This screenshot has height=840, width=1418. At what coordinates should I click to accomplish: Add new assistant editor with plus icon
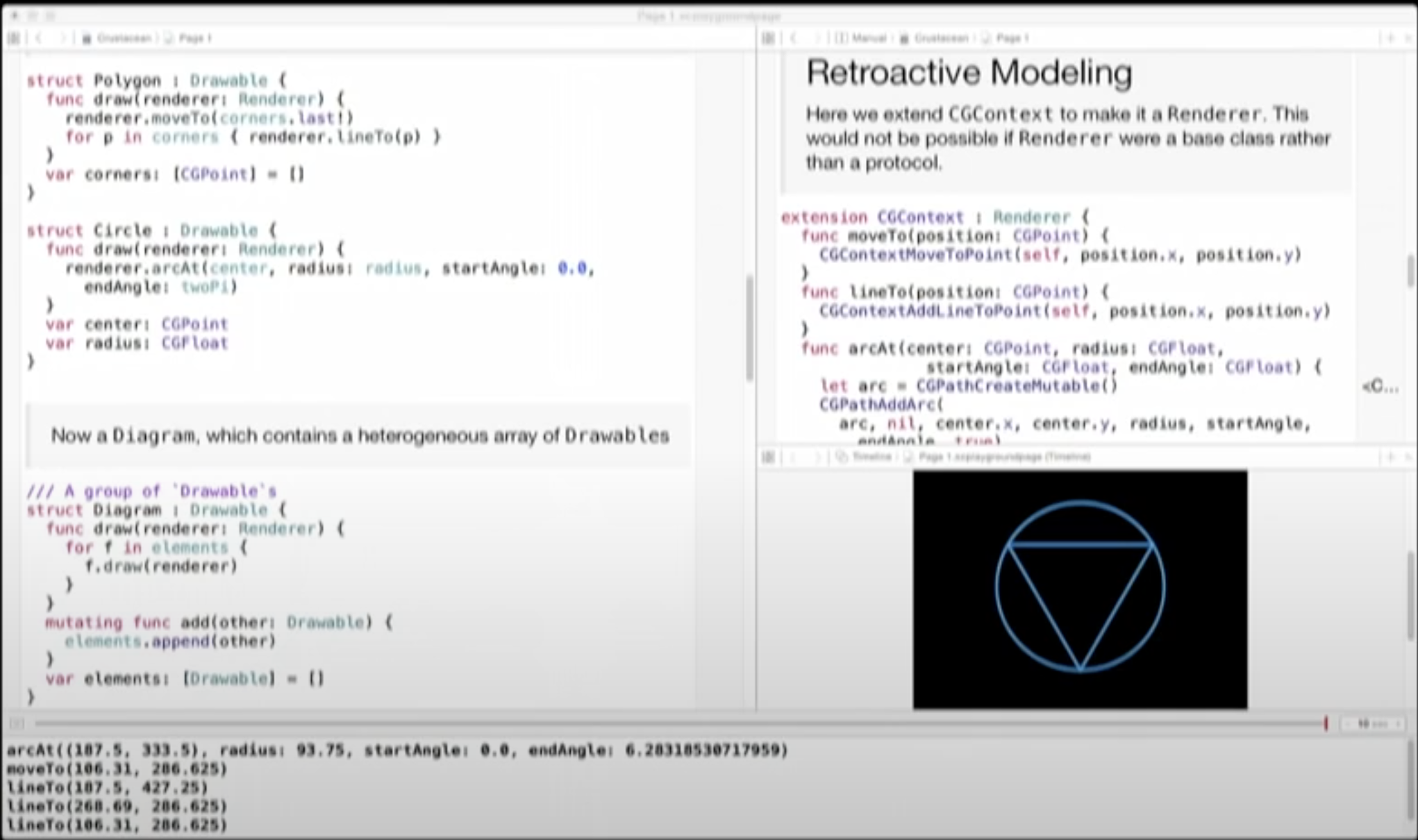click(x=1390, y=38)
